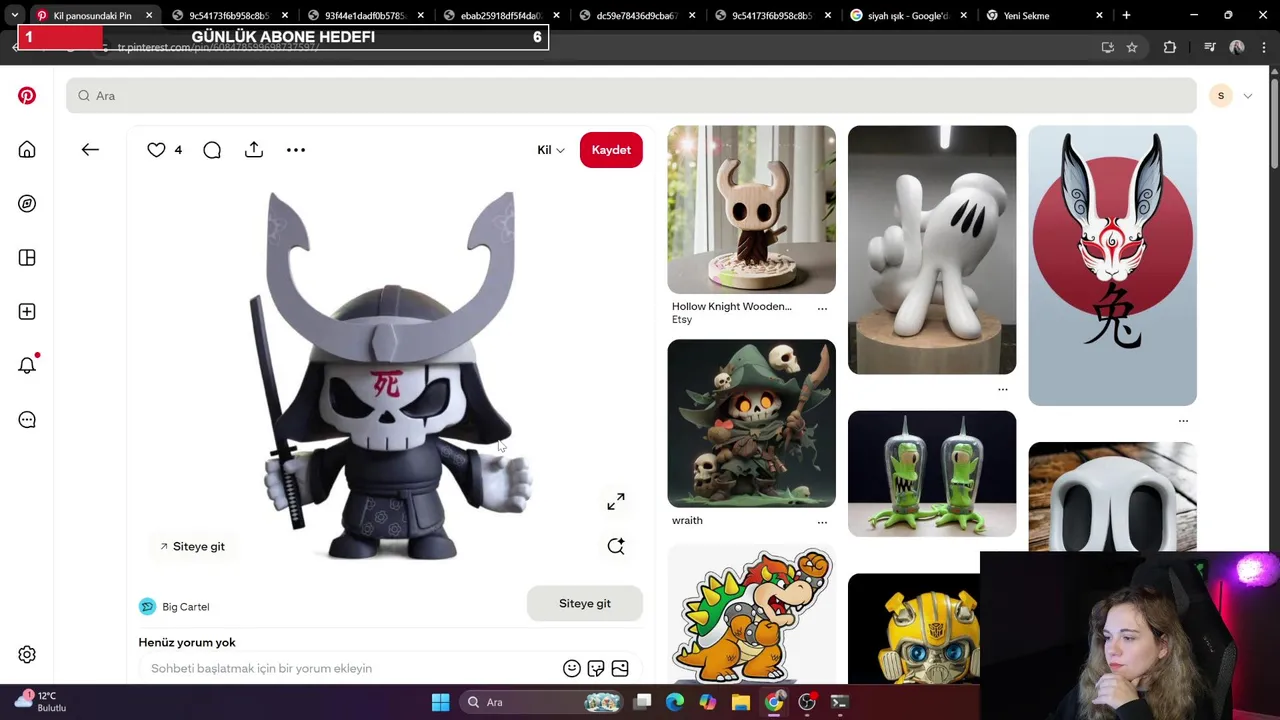The width and height of the screenshot is (1280, 720).
Task: Share the pin with upload icon
Action: click(254, 150)
